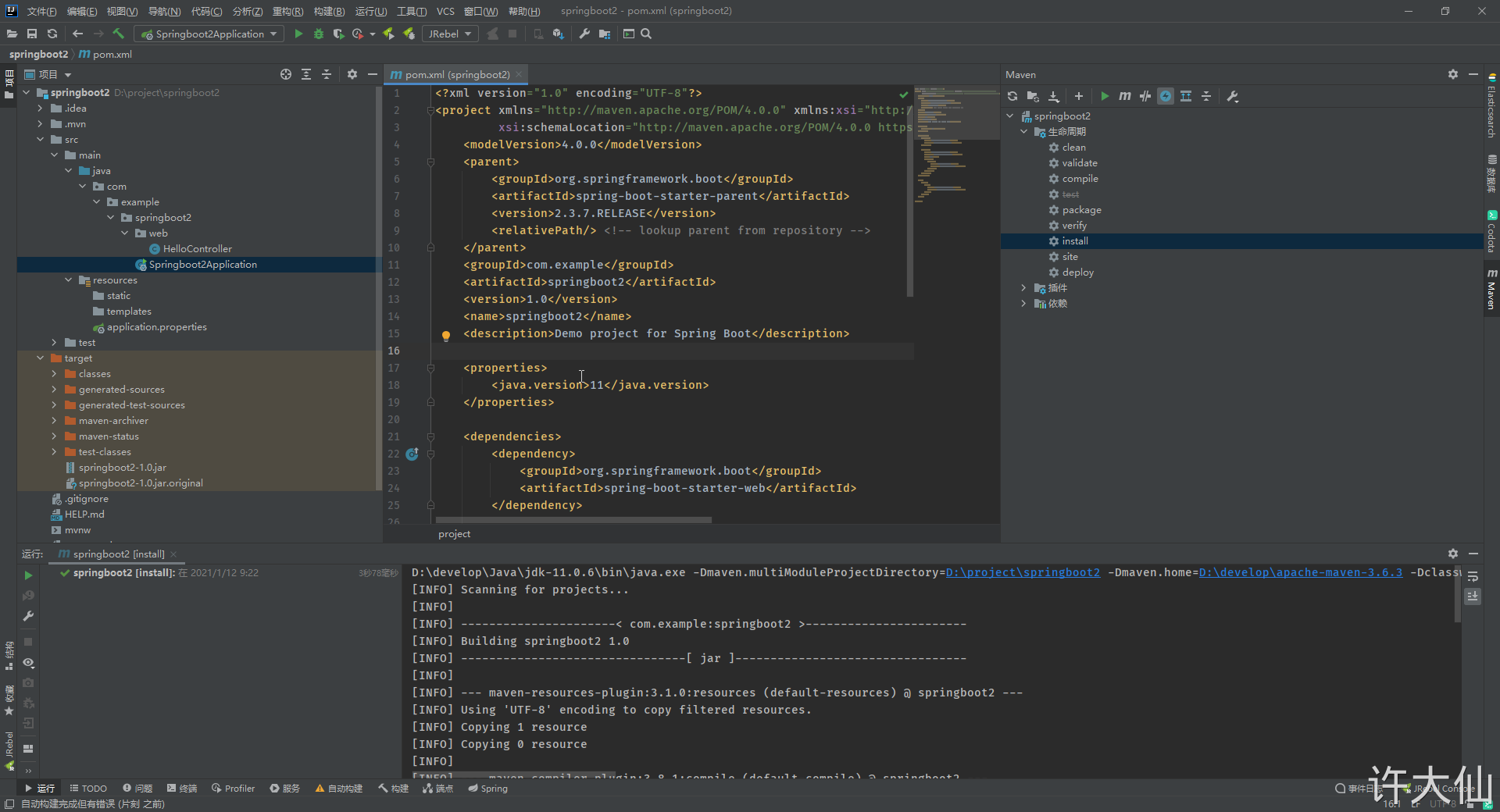Viewport: 1500px width, 812px height.
Task: Toggle scroll to end in console
Action: (1473, 597)
